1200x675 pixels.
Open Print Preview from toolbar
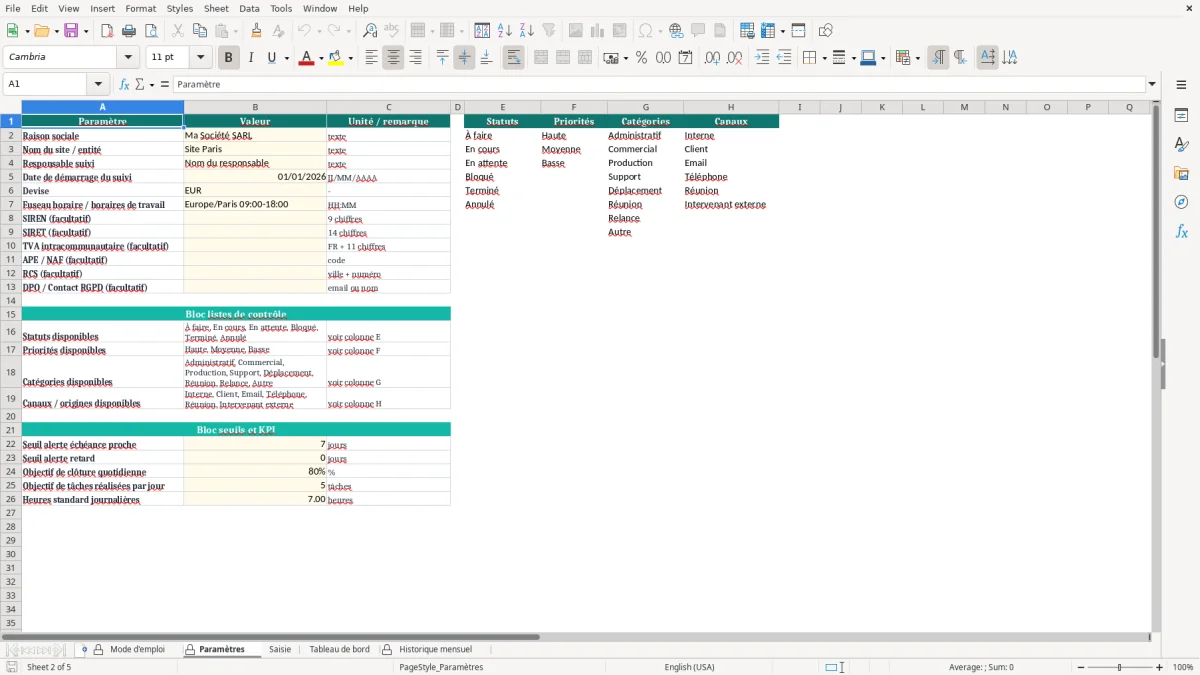[x=150, y=31]
